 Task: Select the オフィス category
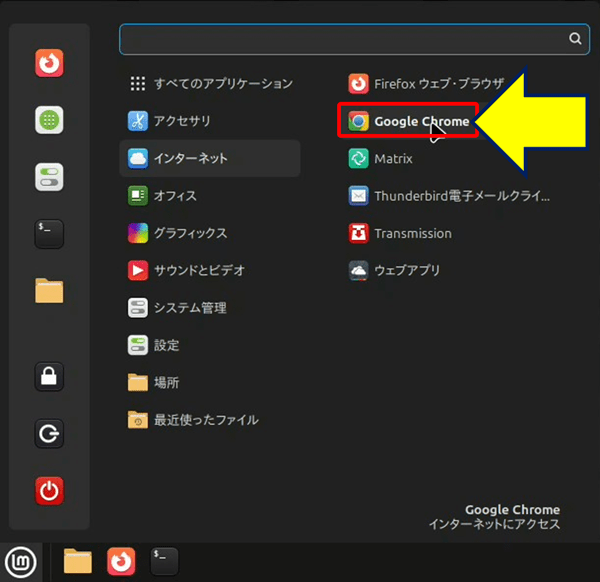click(x=210, y=196)
